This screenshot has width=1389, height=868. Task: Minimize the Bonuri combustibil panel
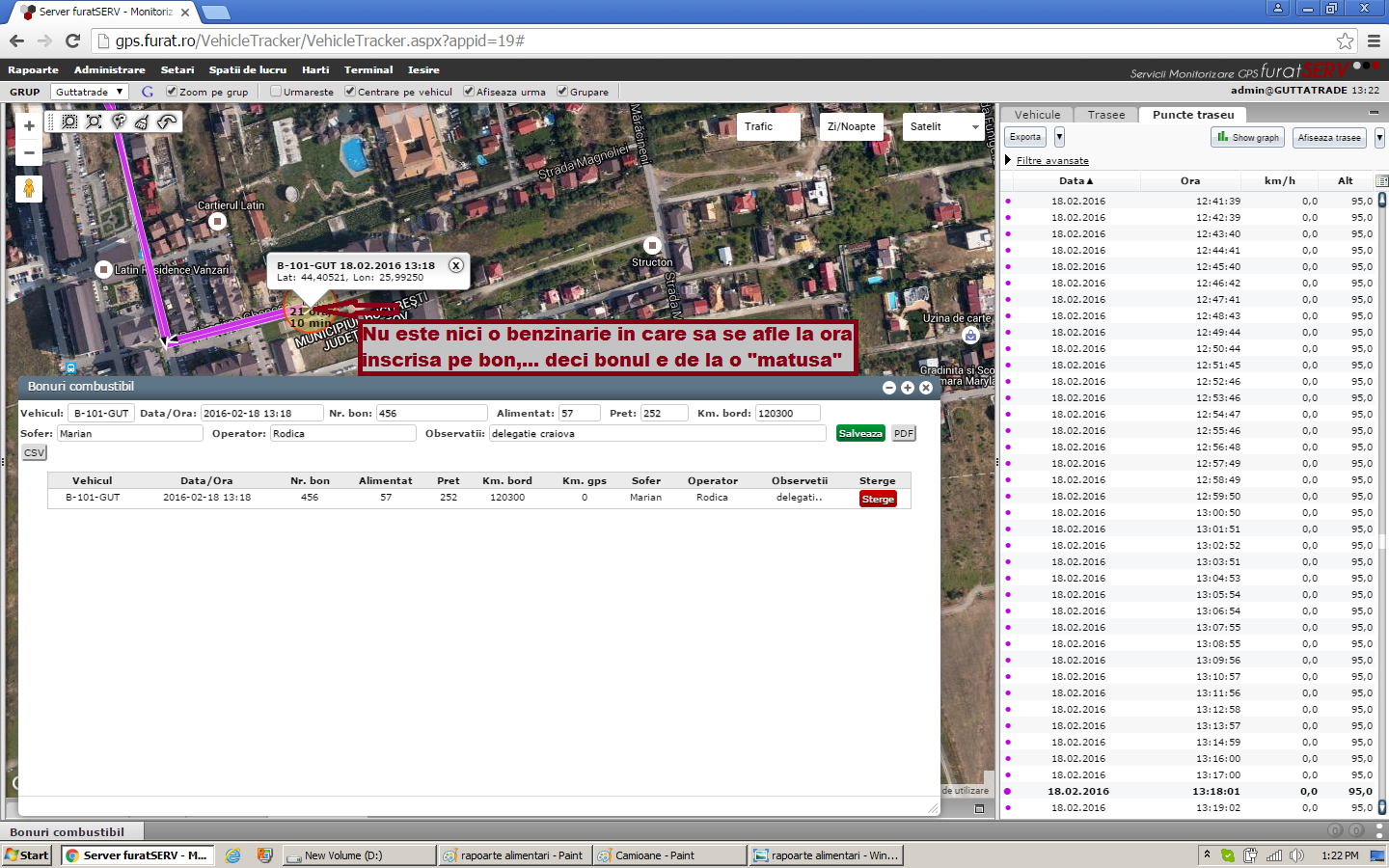pos(889,388)
